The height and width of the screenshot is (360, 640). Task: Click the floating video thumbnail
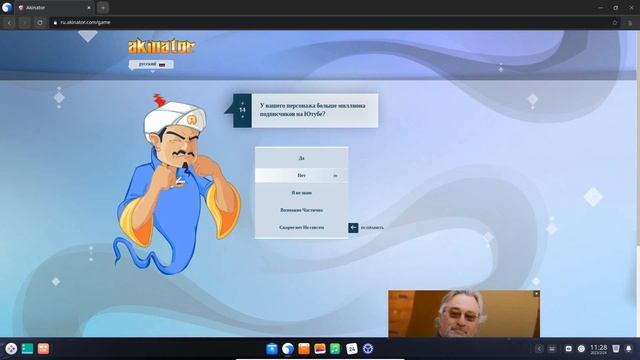coord(464,314)
